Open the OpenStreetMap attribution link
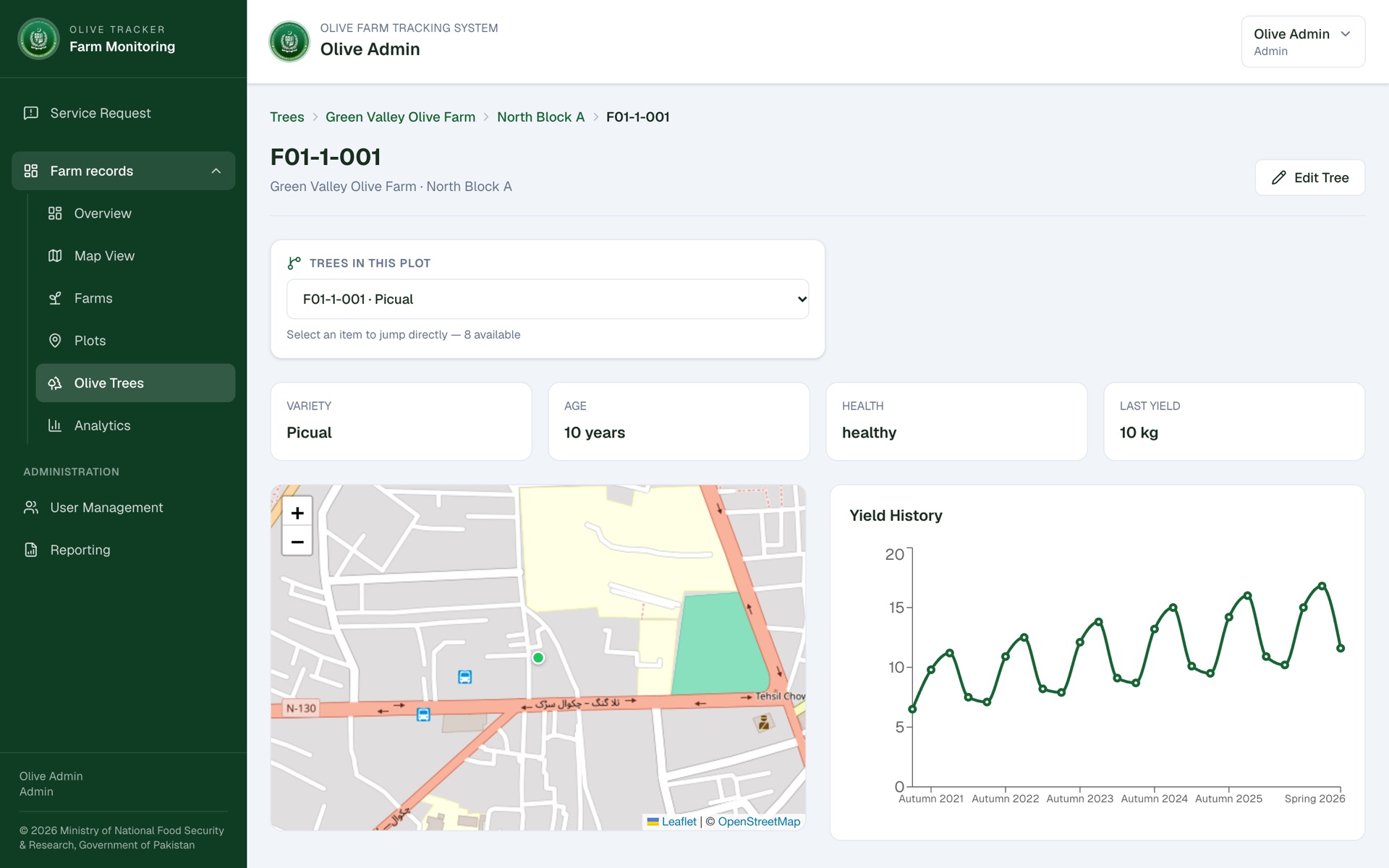Image resolution: width=1389 pixels, height=868 pixels. pos(759,822)
